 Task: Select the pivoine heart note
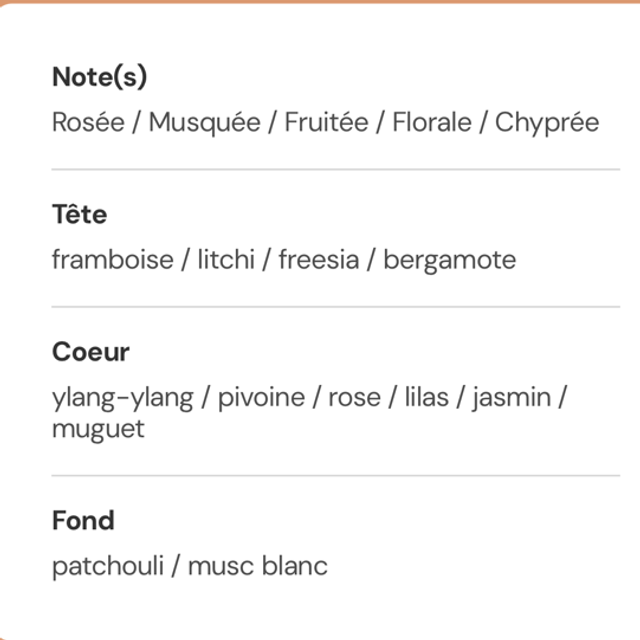coord(261,398)
